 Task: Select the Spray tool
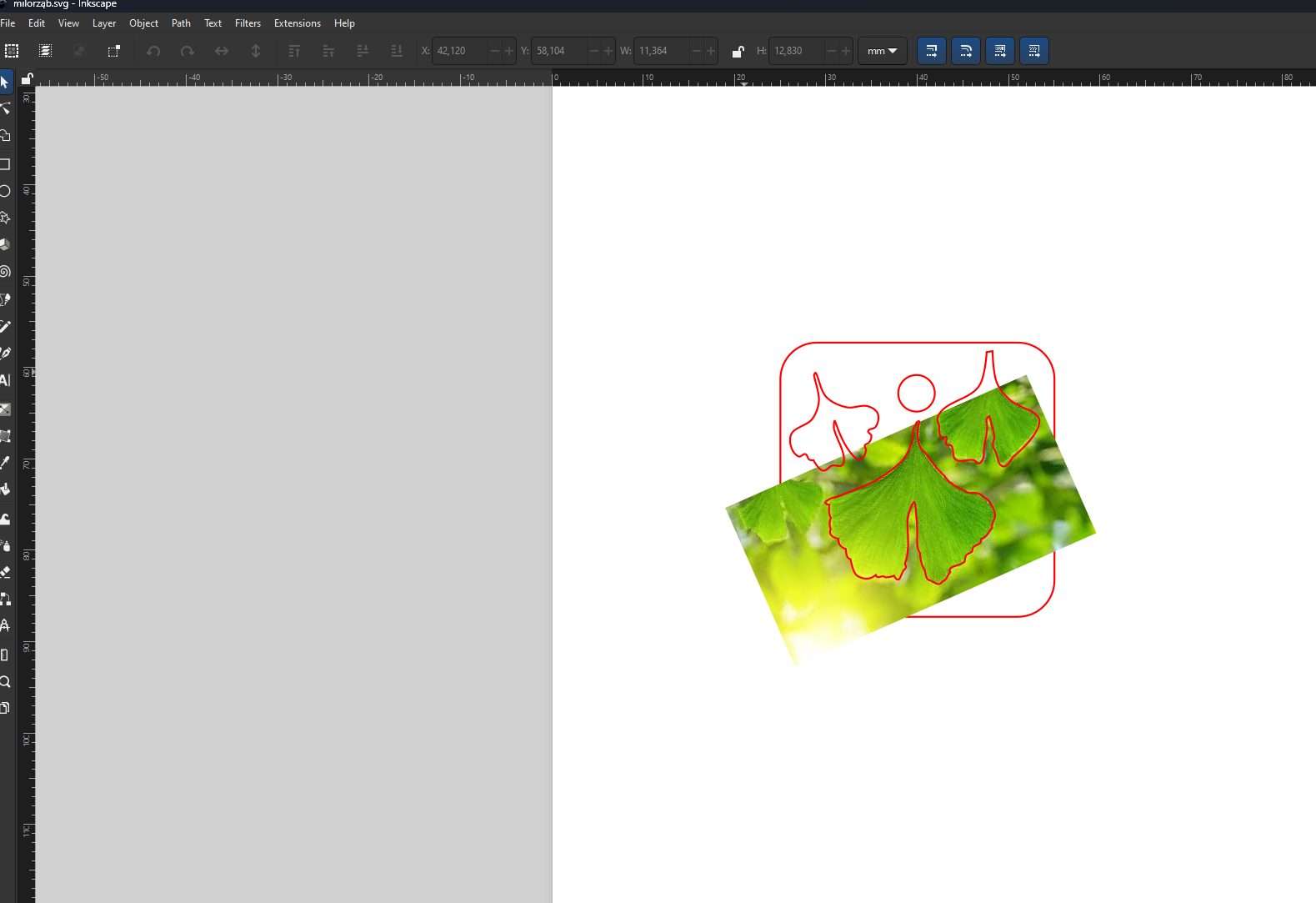(x=5, y=545)
